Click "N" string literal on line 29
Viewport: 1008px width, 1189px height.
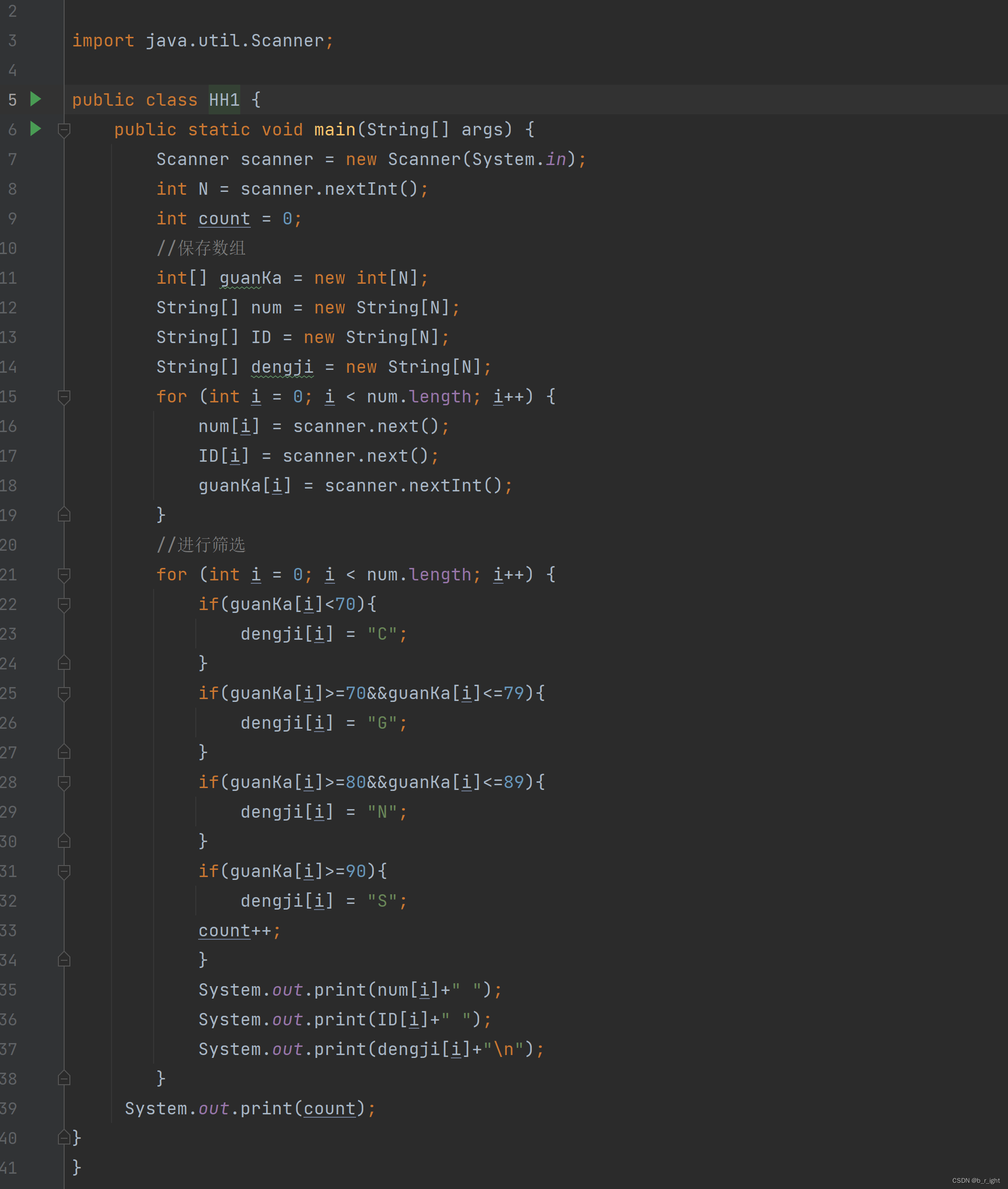click(382, 812)
